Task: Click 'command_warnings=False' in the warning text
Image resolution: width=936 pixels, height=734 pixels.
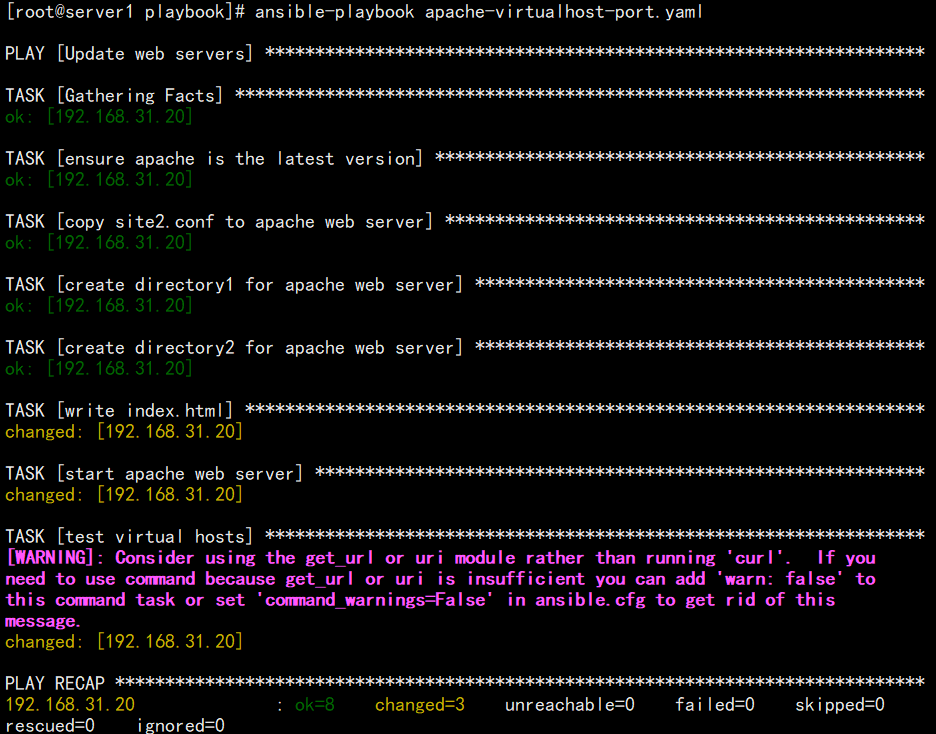Action: tap(375, 600)
